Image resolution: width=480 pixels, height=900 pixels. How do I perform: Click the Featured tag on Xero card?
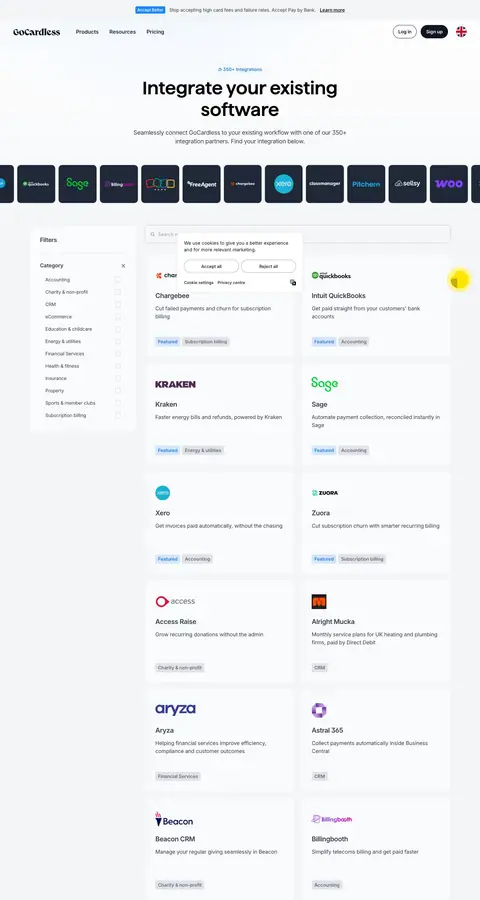[168, 559]
